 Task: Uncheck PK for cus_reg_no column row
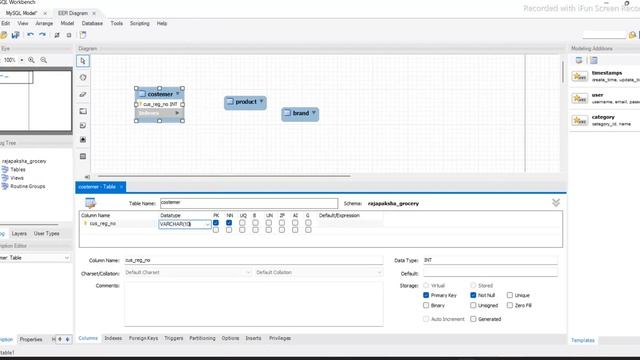[216, 223]
